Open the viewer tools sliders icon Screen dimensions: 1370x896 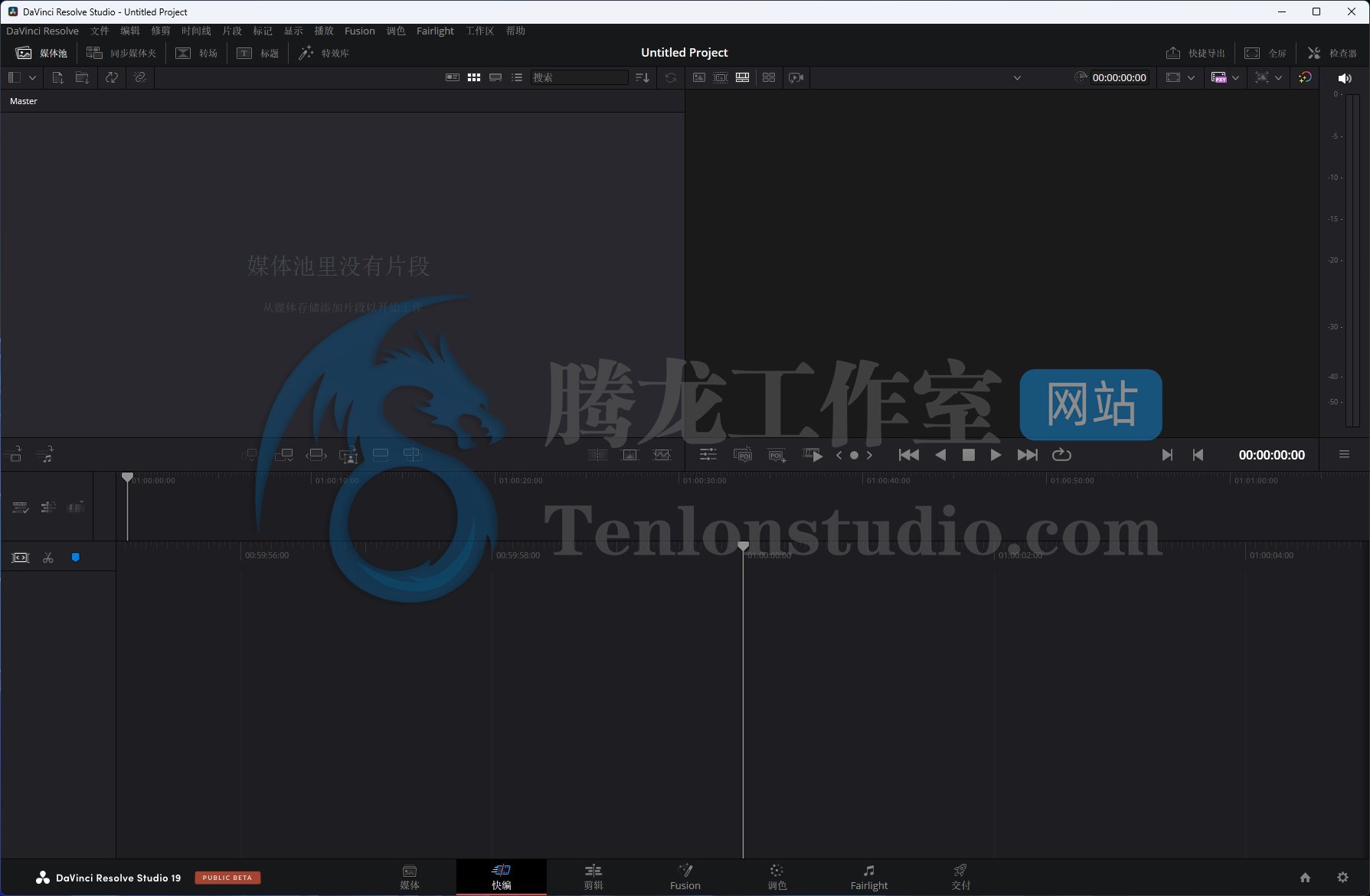pyautogui.click(x=708, y=455)
